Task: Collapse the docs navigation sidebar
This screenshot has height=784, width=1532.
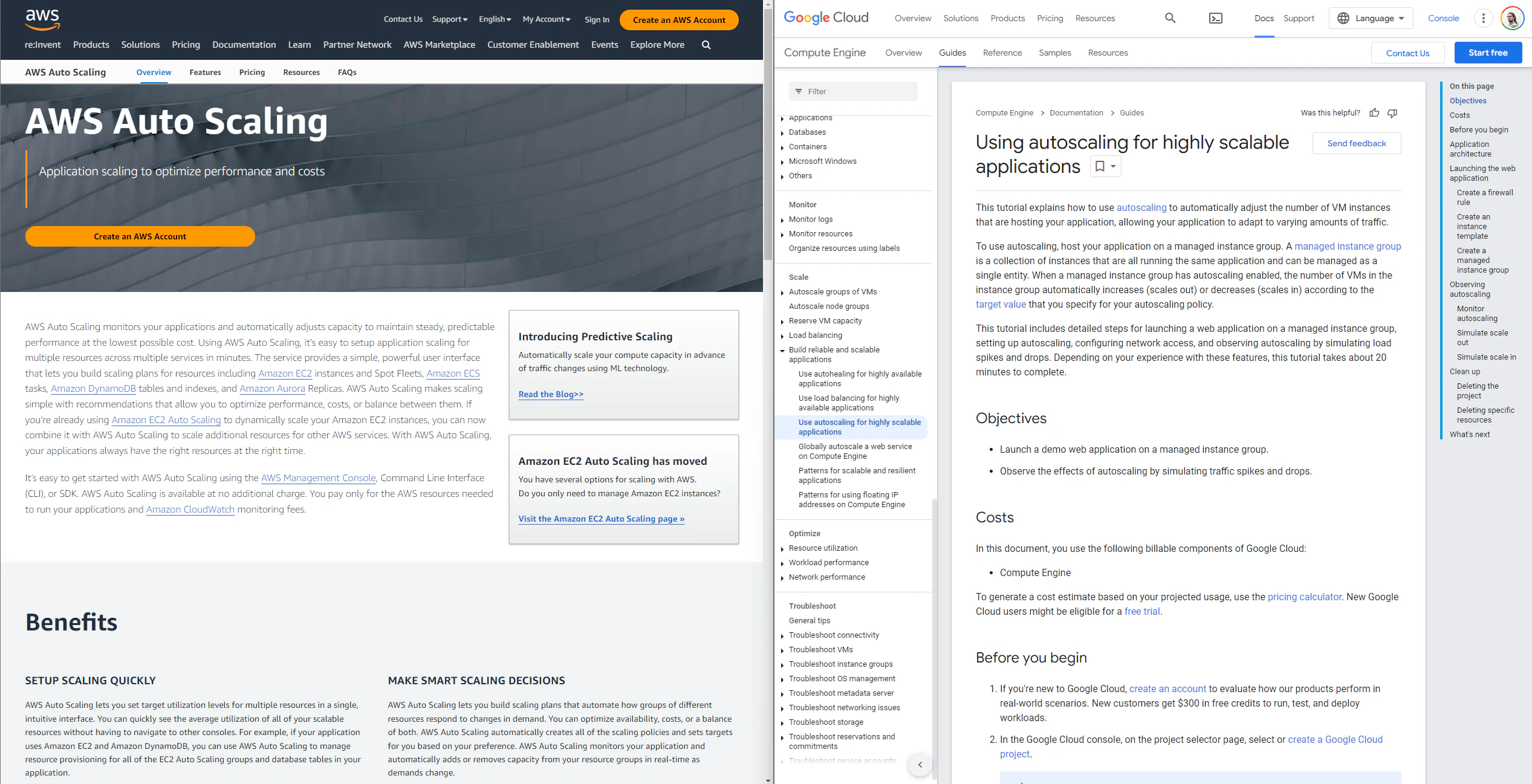Action: [x=920, y=764]
